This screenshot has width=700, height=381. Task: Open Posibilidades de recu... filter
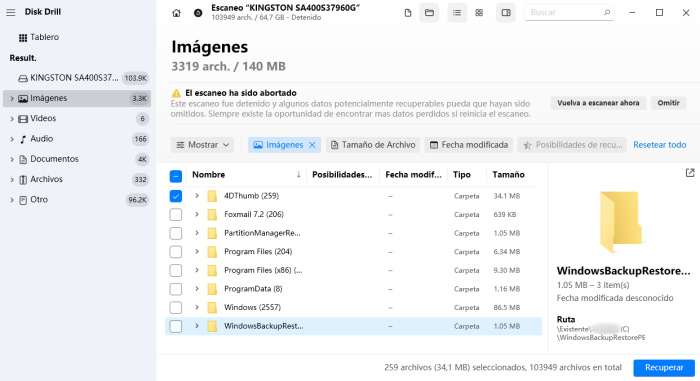point(572,145)
